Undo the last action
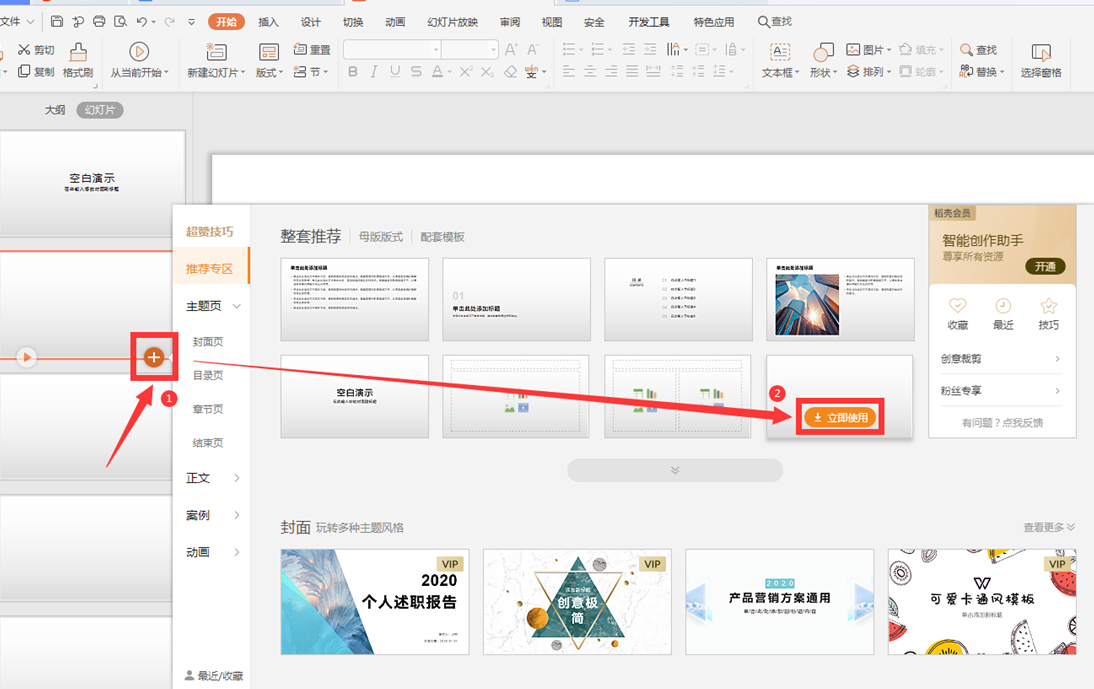Screen dimensions: 1094x689 142,22
